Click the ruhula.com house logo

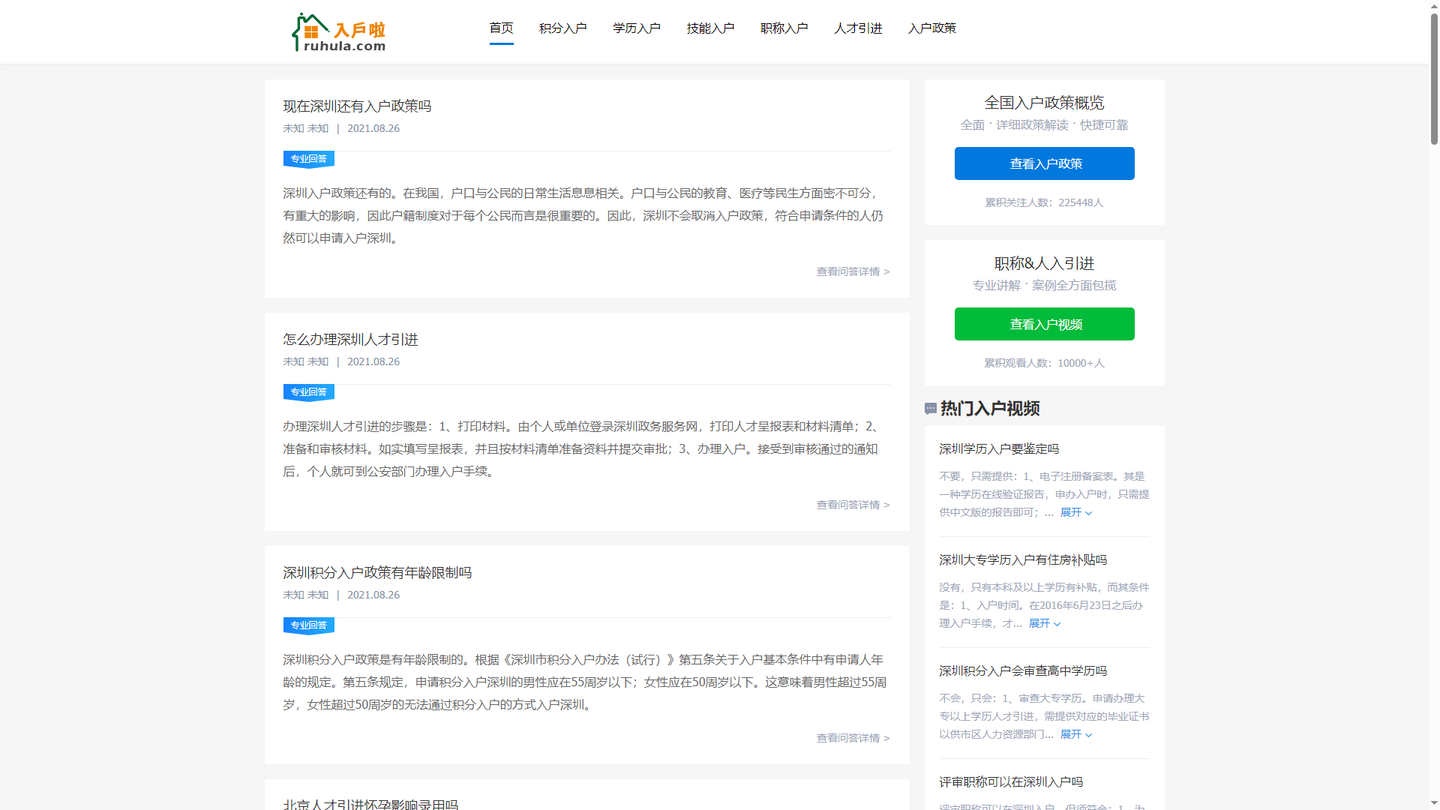(338, 32)
